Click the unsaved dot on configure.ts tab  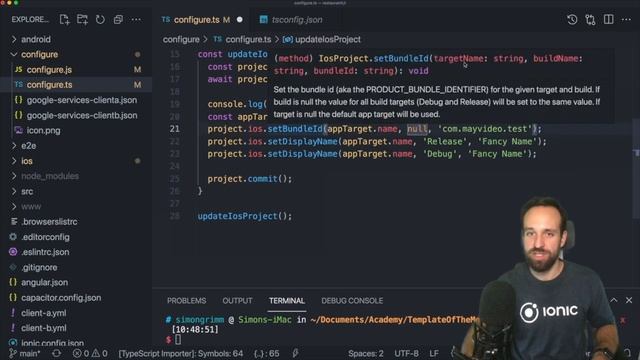pos(240,20)
